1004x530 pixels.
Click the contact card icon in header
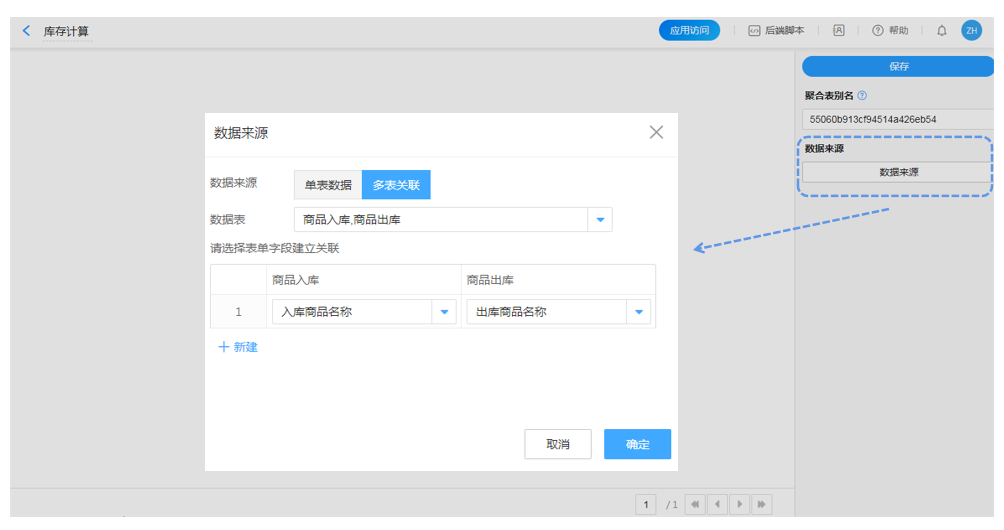[838, 31]
